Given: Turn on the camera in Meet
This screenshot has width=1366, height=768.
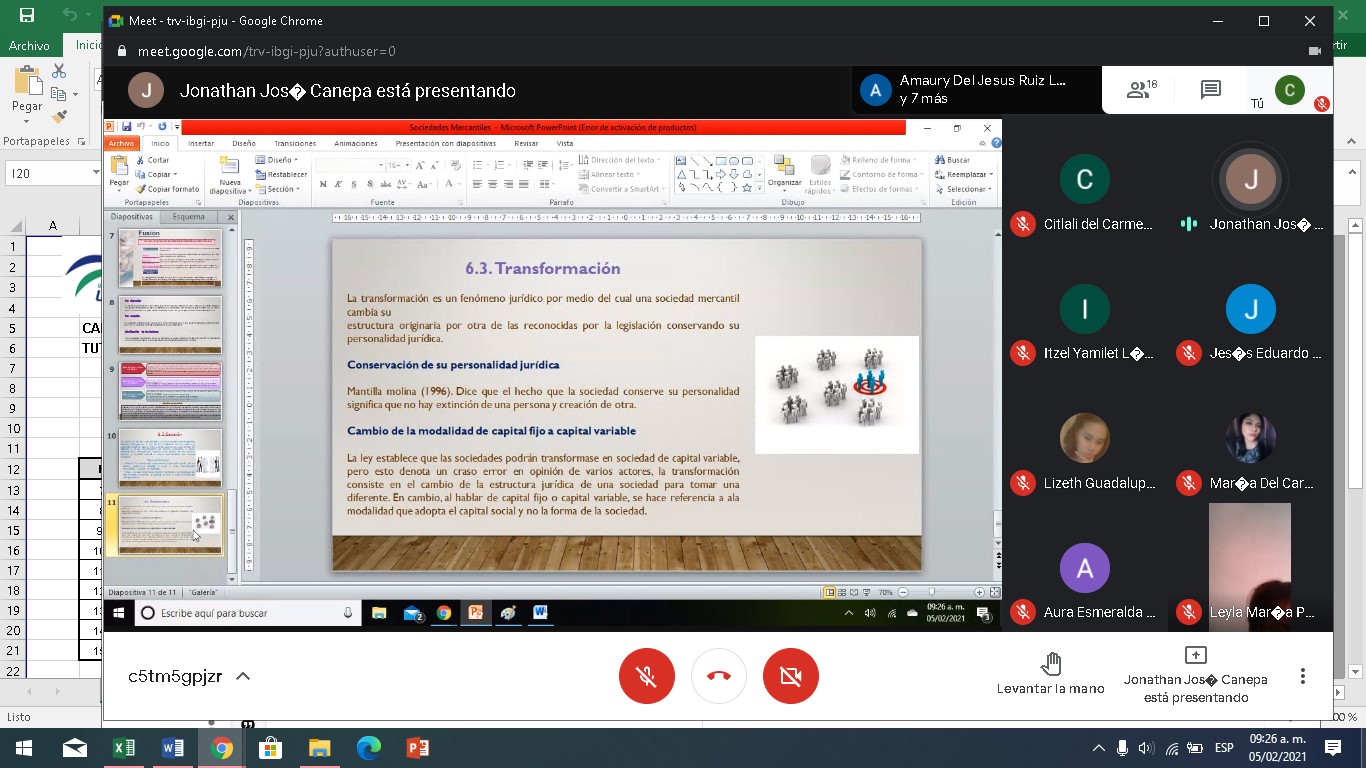Looking at the screenshot, I should [x=790, y=677].
